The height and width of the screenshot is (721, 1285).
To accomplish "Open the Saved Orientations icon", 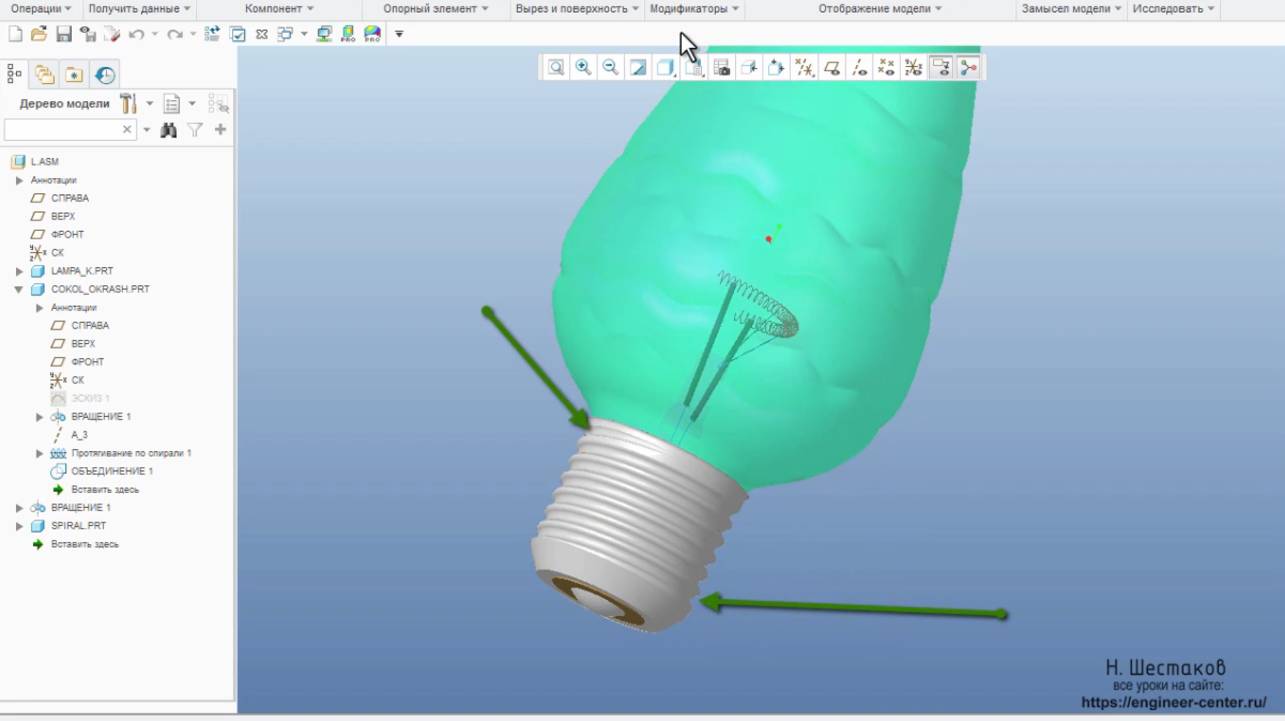I will click(x=694, y=68).
